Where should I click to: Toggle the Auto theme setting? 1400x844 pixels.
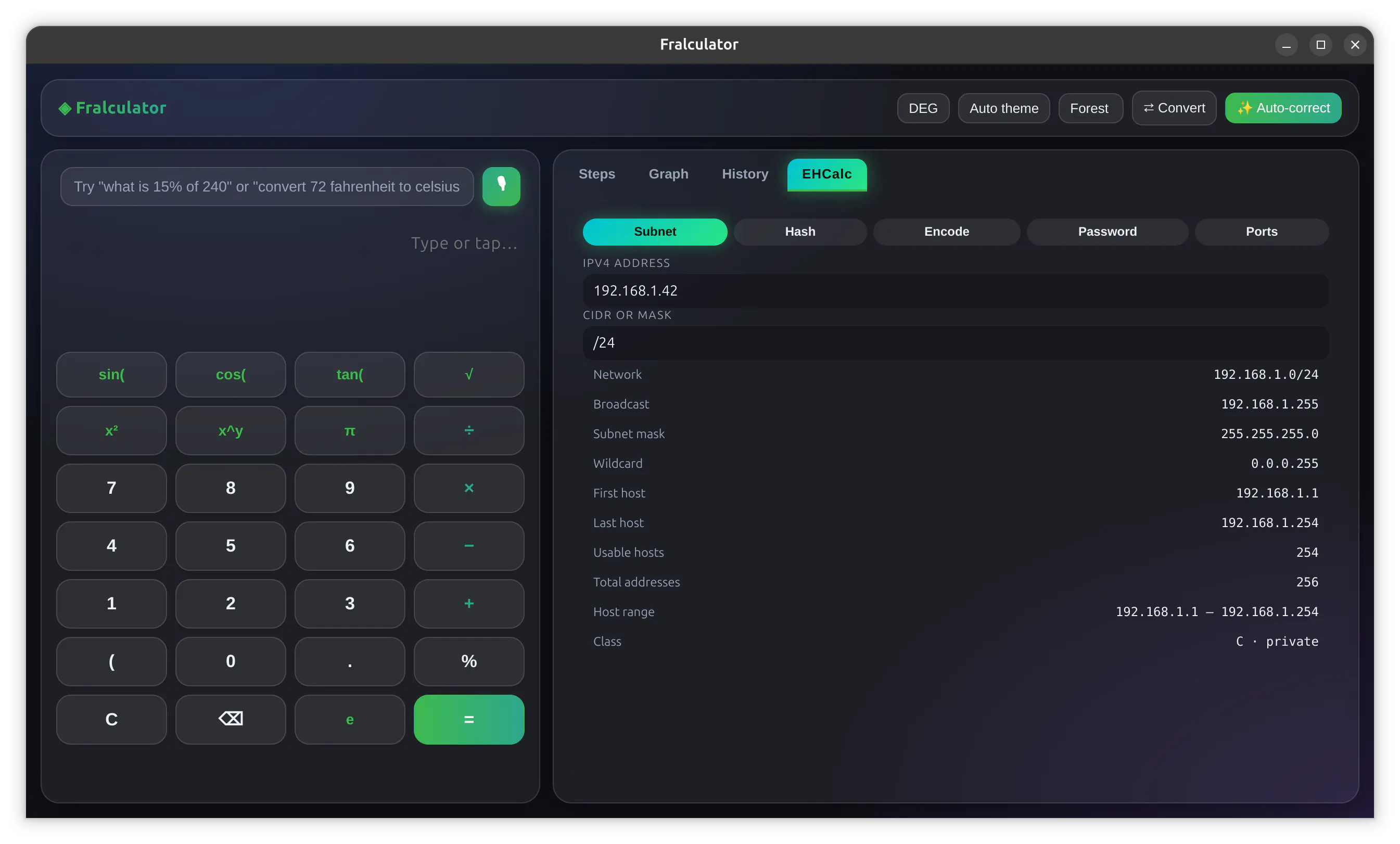coord(1003,108)
